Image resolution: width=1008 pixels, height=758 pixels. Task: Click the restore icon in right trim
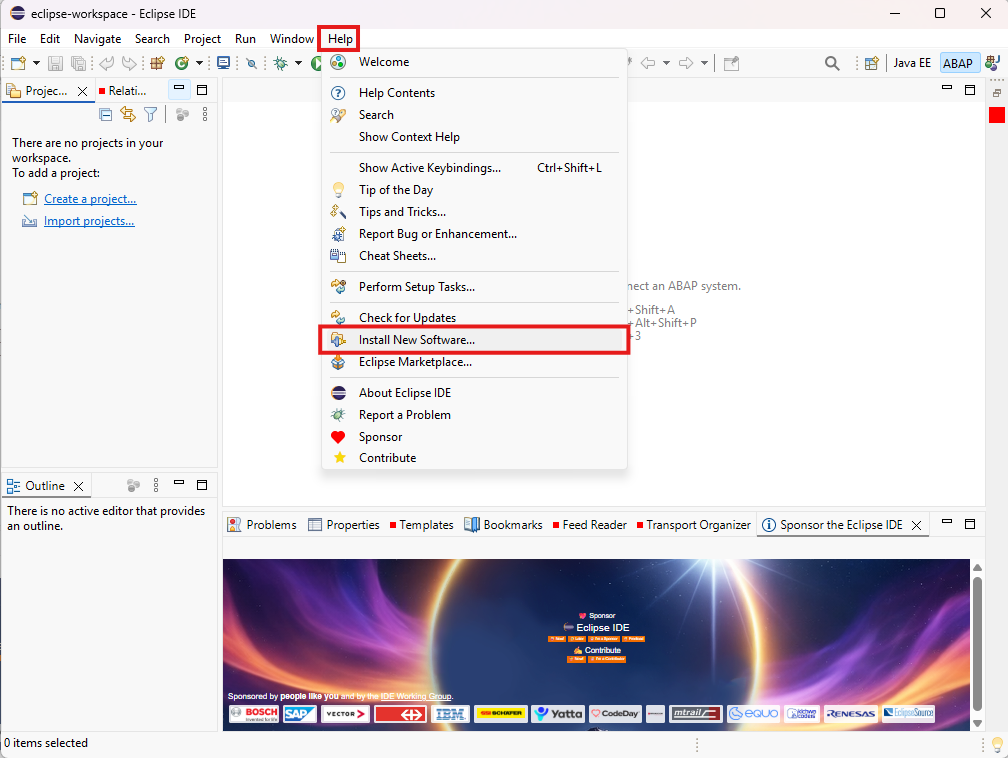[996, 93]
